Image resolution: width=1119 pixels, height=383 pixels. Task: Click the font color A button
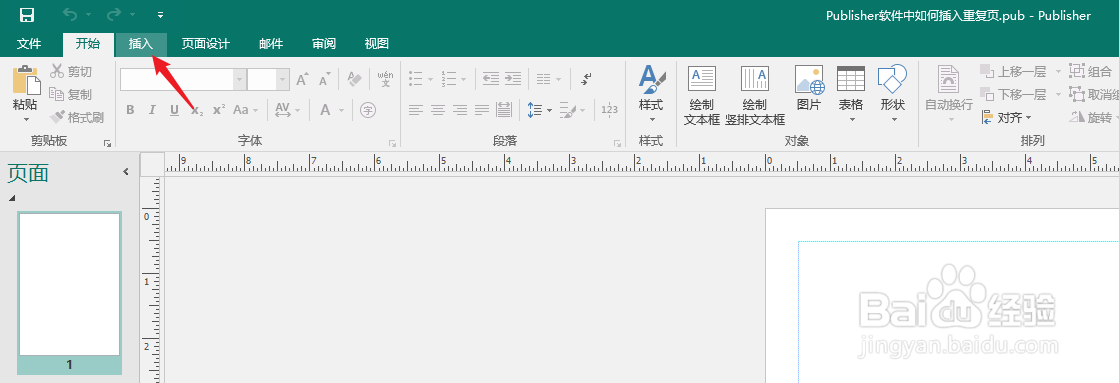[325, 110]
